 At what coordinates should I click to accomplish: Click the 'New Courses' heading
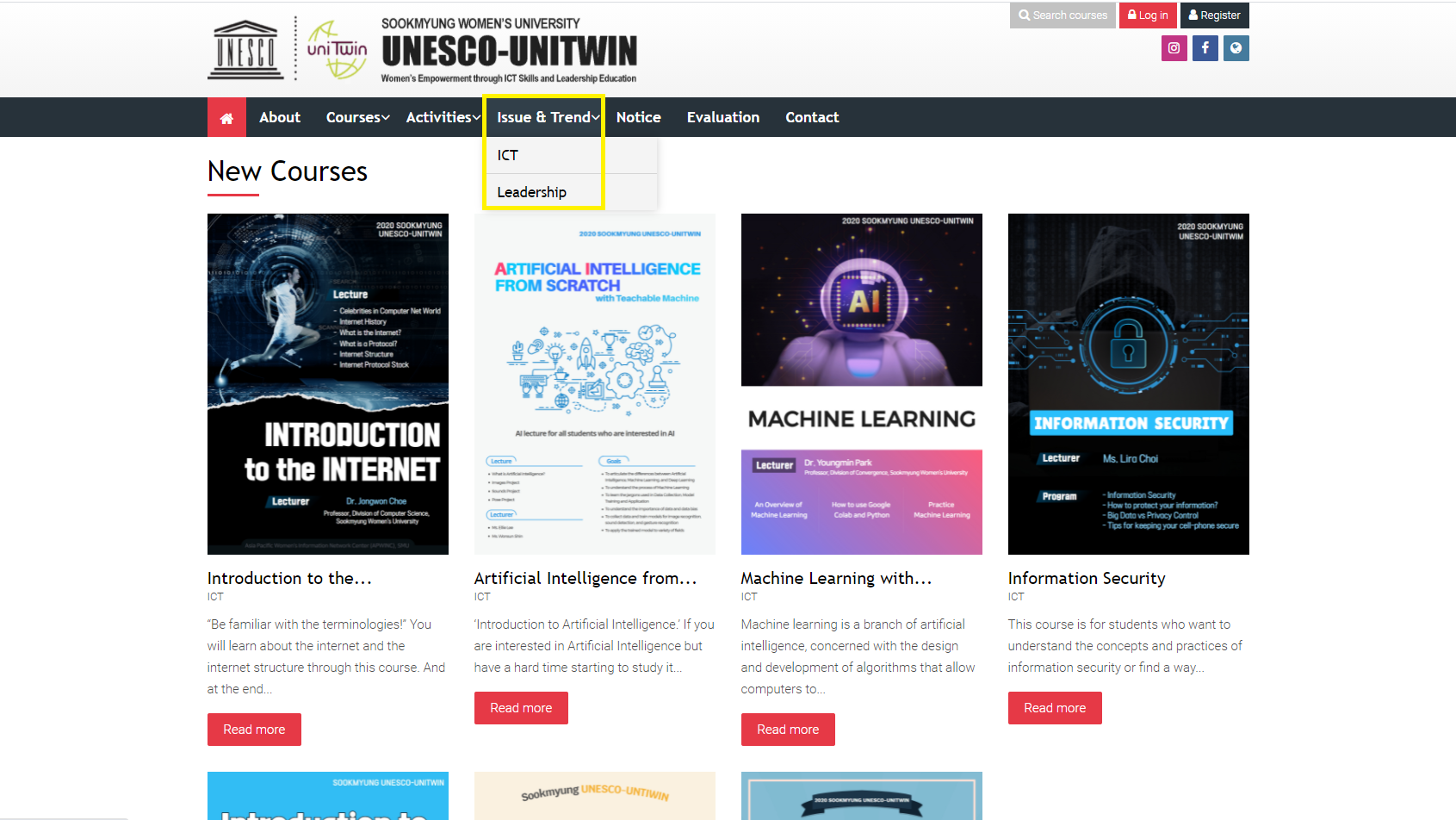[x=288, y=171]
